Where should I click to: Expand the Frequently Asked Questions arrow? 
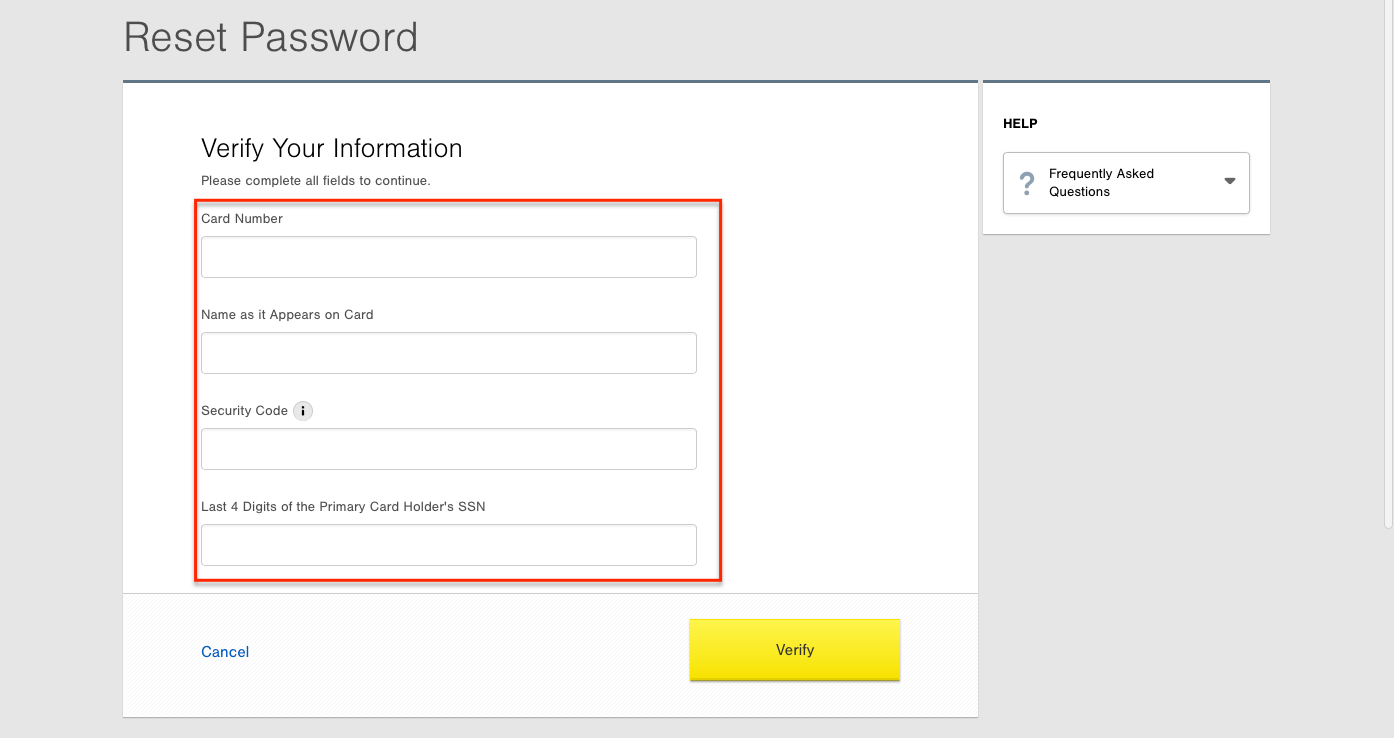click(1229, 181)
